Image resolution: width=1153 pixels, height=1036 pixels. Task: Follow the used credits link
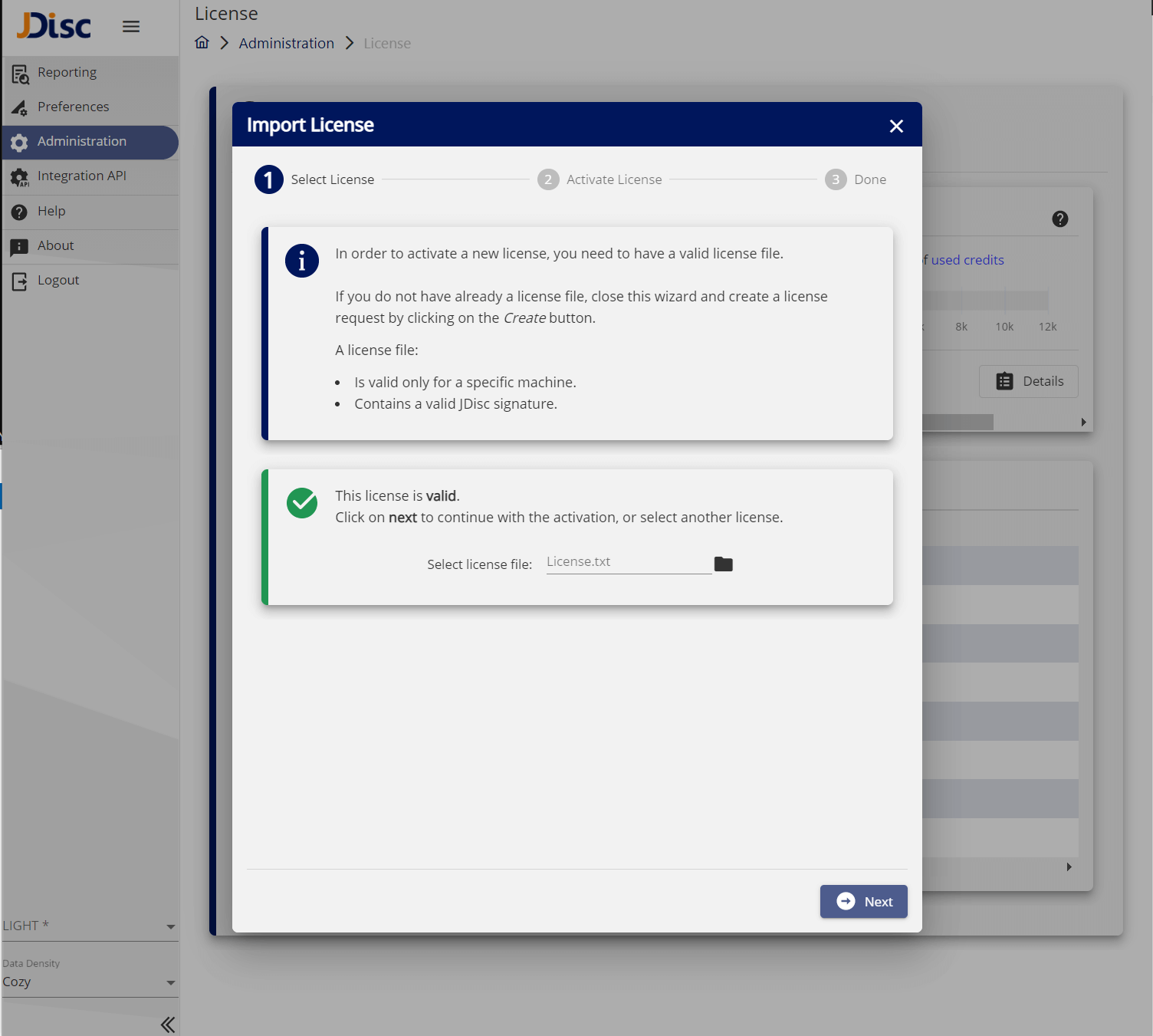click(967, 261)
